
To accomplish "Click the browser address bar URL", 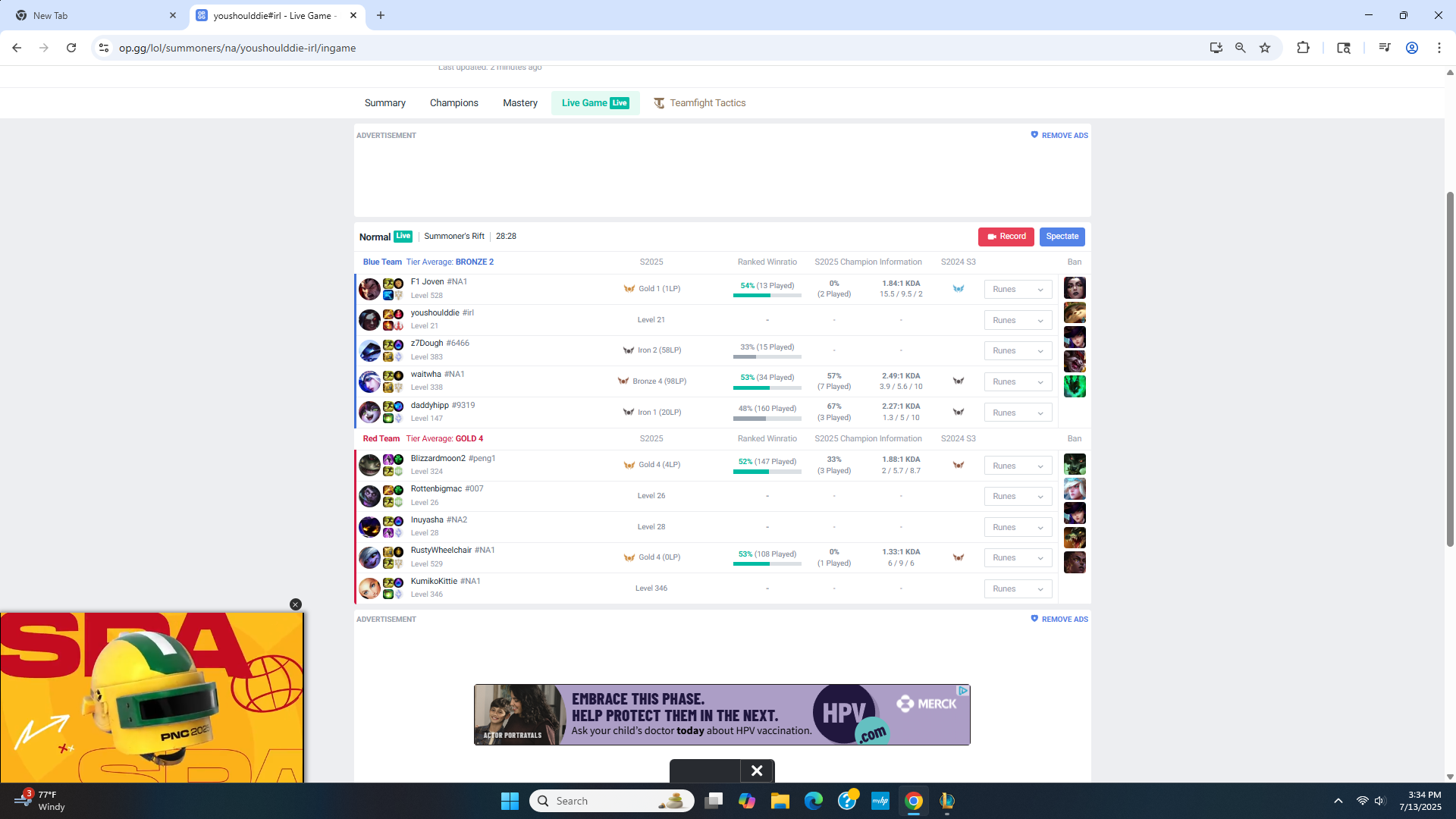I will [237, 48].
